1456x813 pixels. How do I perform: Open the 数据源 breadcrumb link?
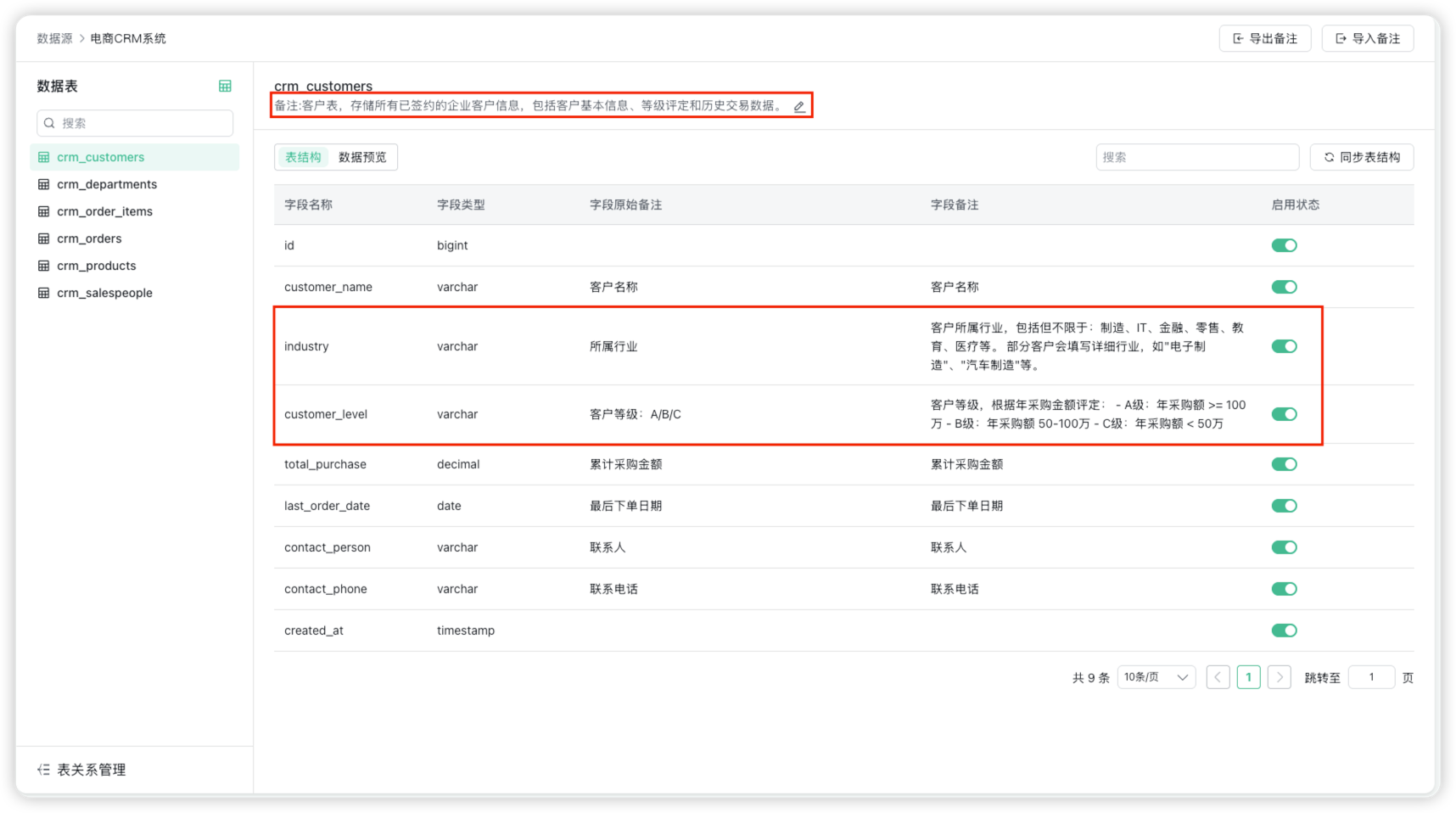pyautogui.click(x=54, y=38)
